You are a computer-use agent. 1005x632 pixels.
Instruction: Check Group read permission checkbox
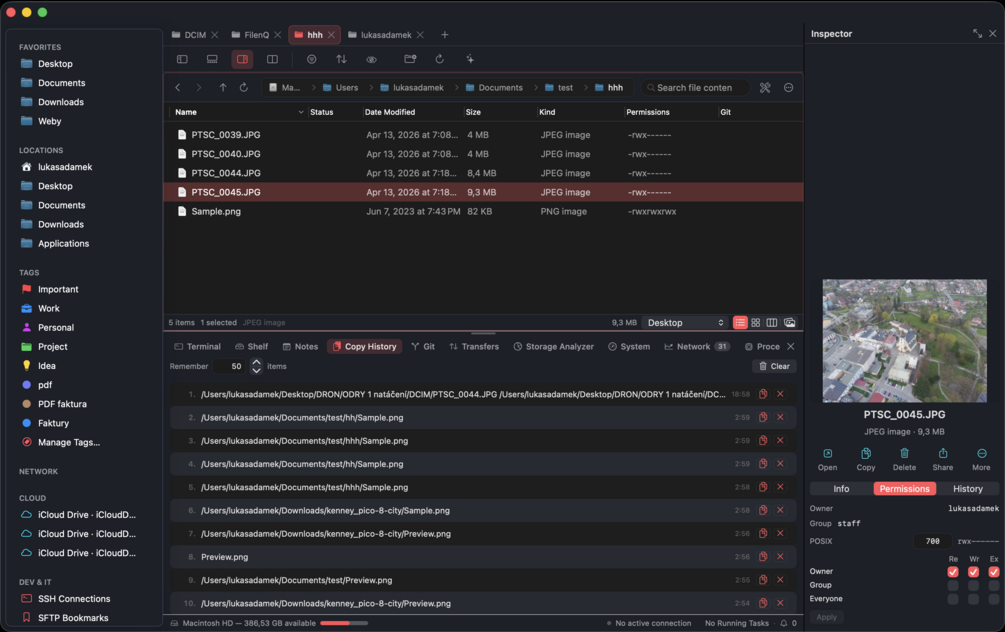[953, 585]
